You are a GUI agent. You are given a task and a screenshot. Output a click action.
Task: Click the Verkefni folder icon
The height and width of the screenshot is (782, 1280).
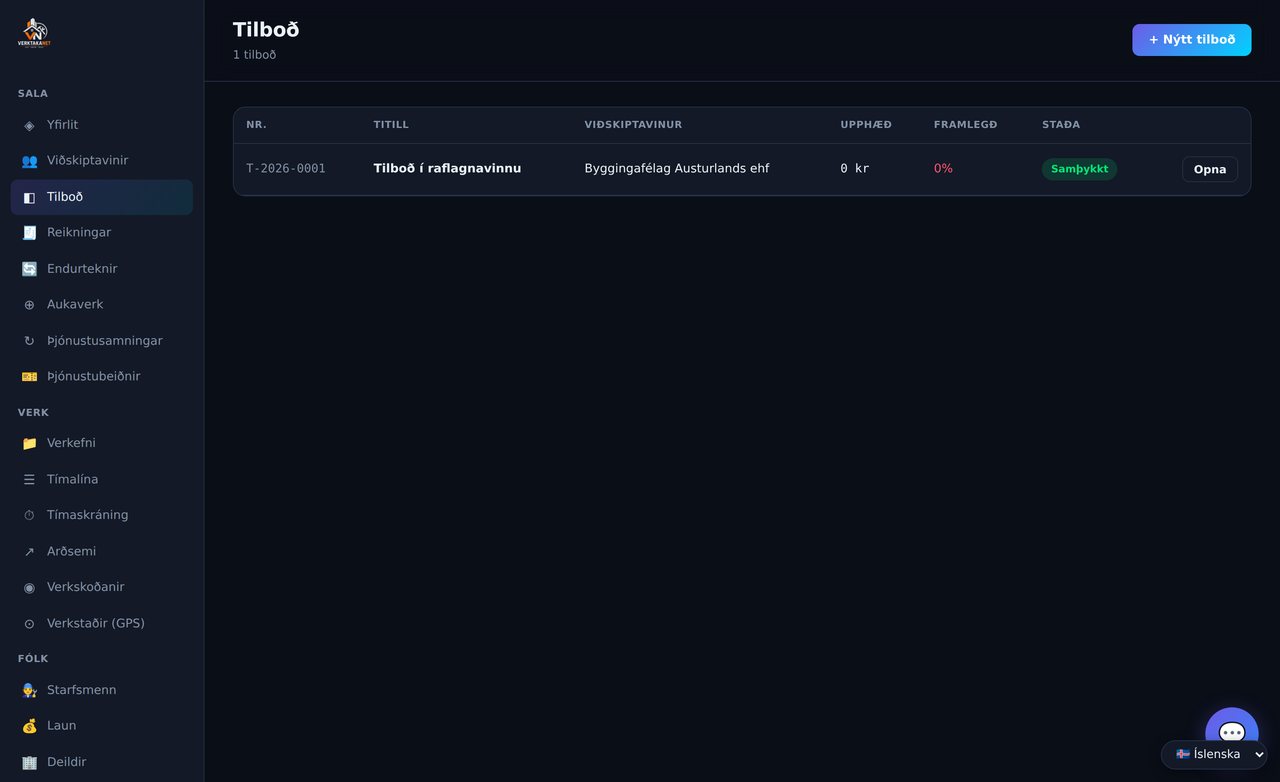29,443
